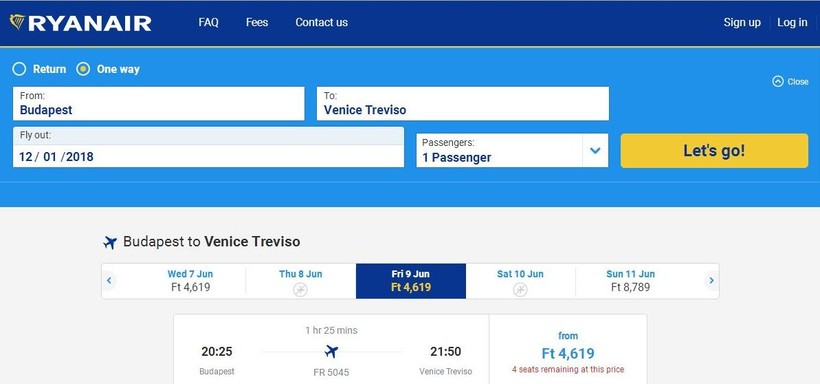Open the FAQ menu item
820x384 pixels.
pos(209,22)
